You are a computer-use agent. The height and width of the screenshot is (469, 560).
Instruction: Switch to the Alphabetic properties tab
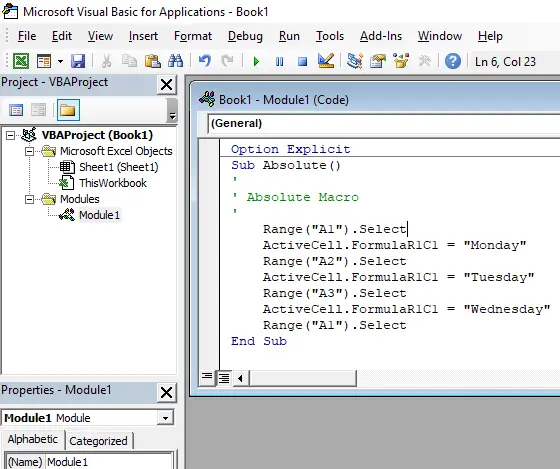pyautogui.click(x=32, y=439)
